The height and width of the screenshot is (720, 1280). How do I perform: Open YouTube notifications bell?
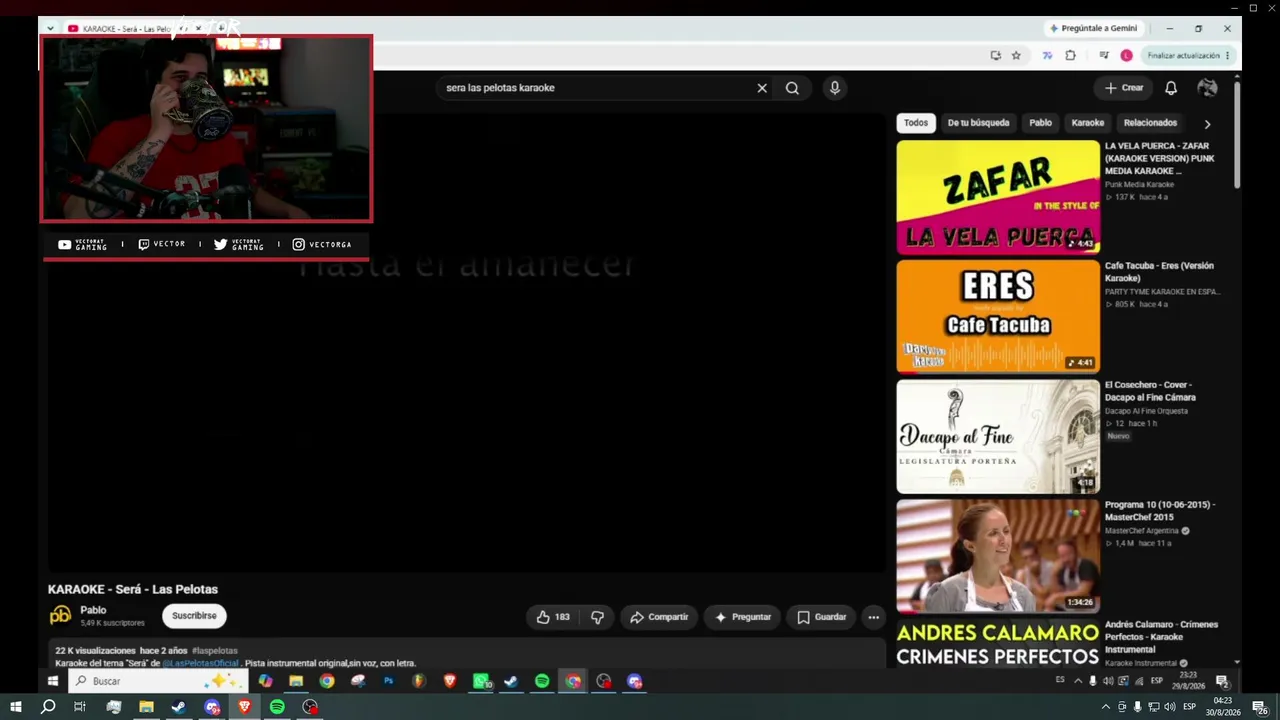(x=1171, y=88)
